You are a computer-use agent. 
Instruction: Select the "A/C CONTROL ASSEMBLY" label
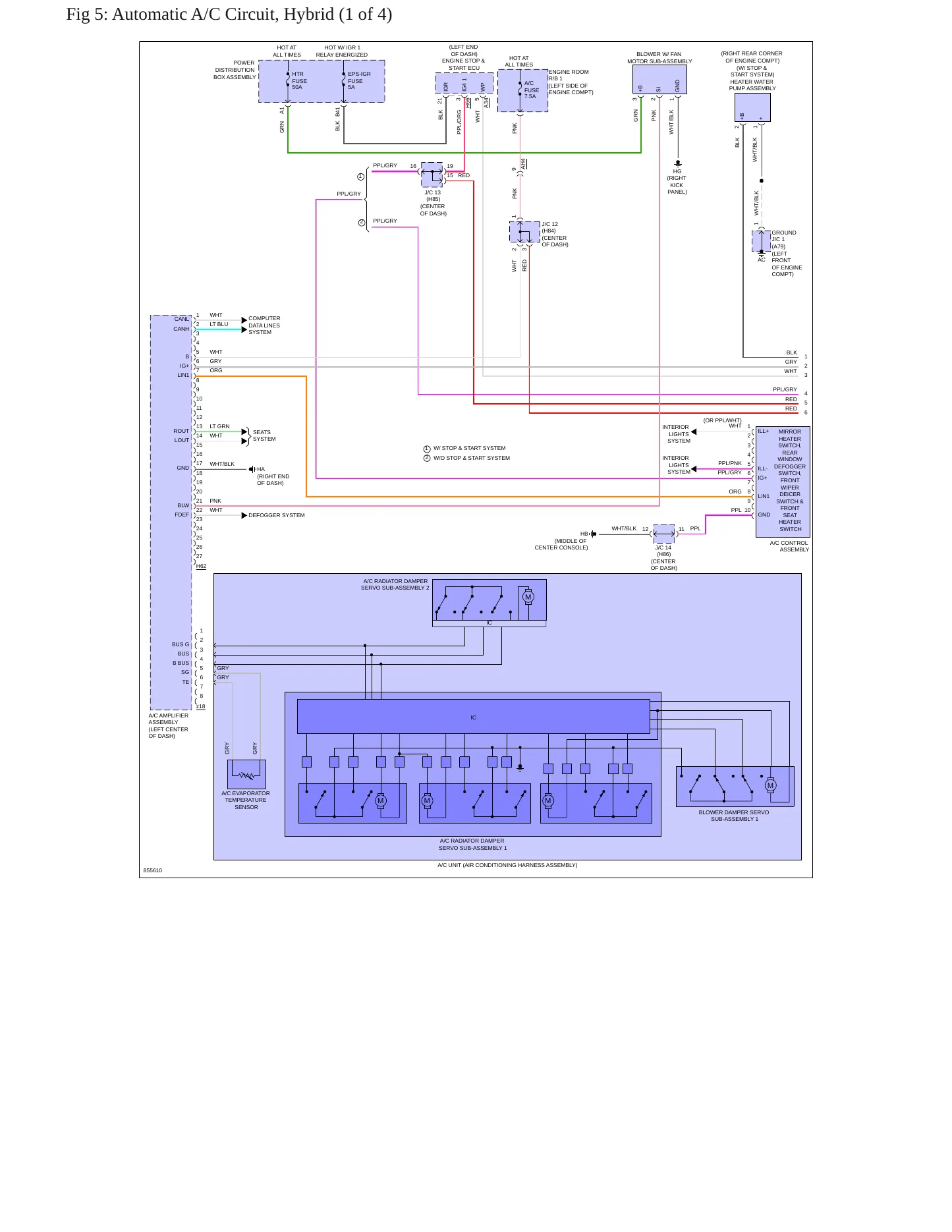tap(789, 546)
